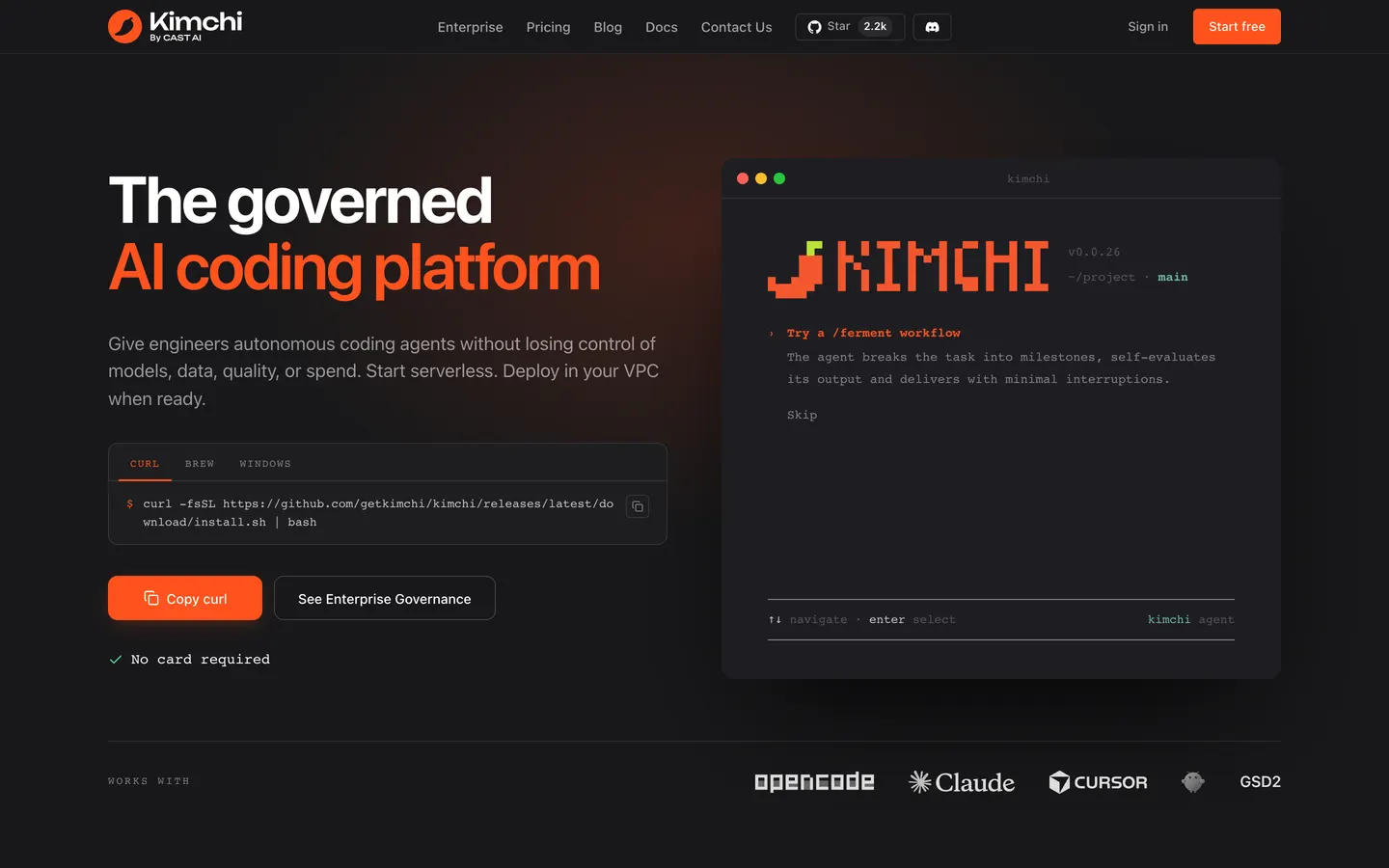This screenshot has height=868, width=1389.
Task: Switch to the CURL install tab
Action: (x=145, y=464)
